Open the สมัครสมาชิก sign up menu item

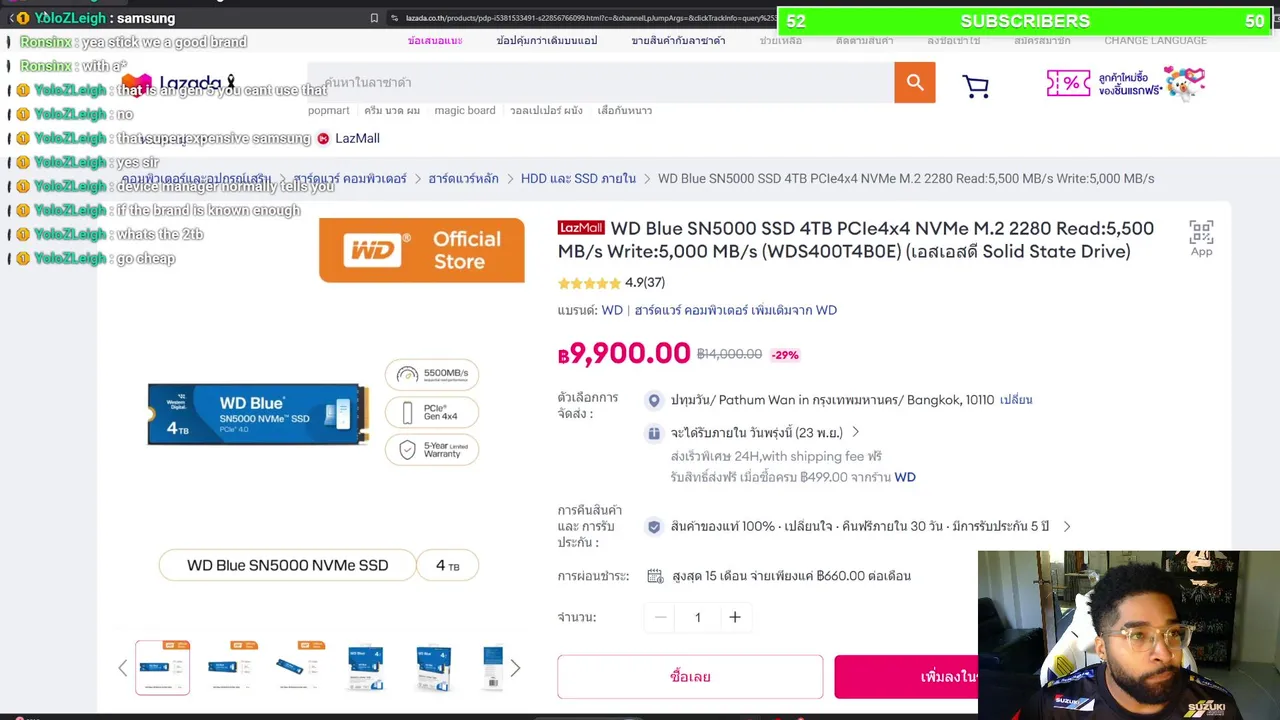tap(1042, 41)
